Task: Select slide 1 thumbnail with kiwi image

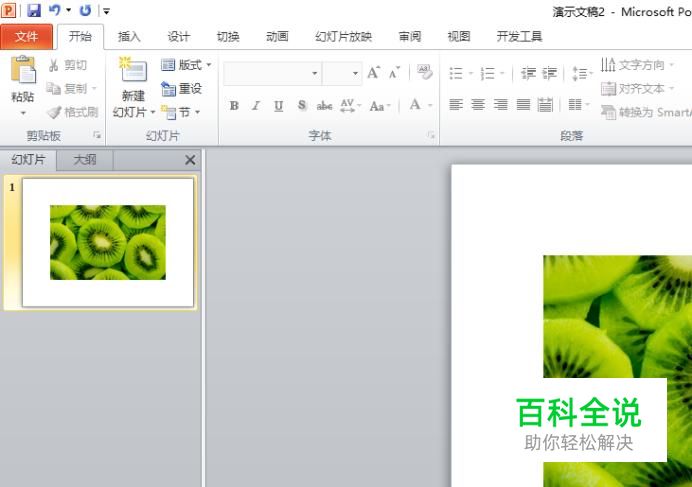Action: (108, 242)
